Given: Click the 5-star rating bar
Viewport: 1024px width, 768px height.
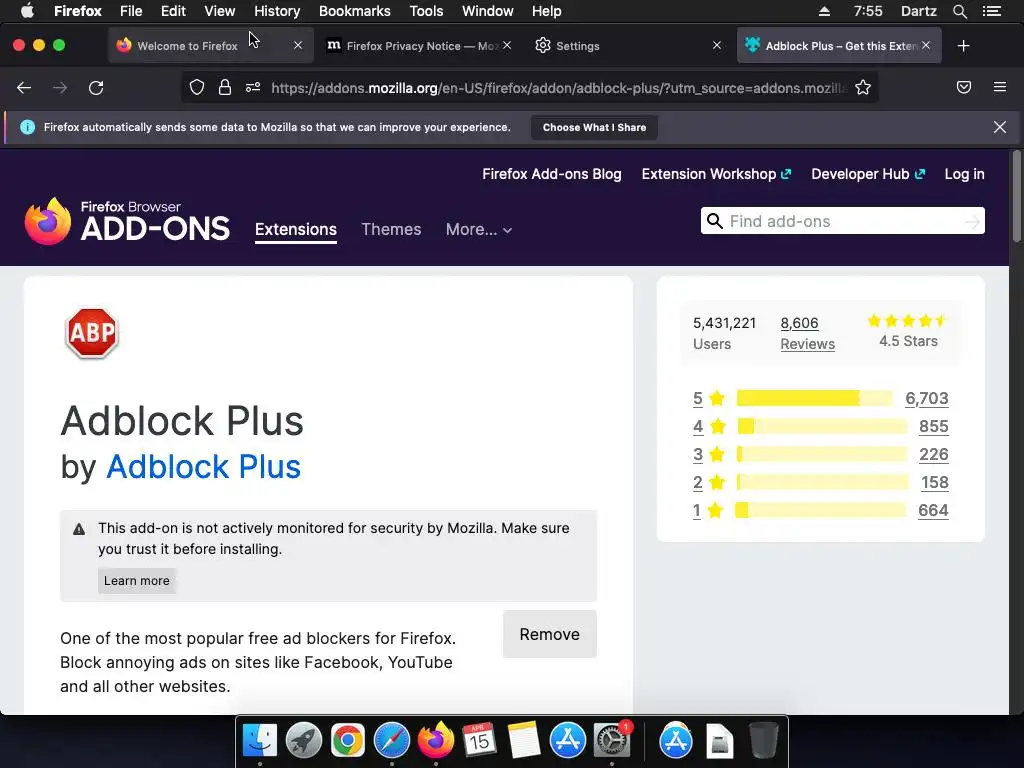Looking at the screenshot, I should pos(814,398).
